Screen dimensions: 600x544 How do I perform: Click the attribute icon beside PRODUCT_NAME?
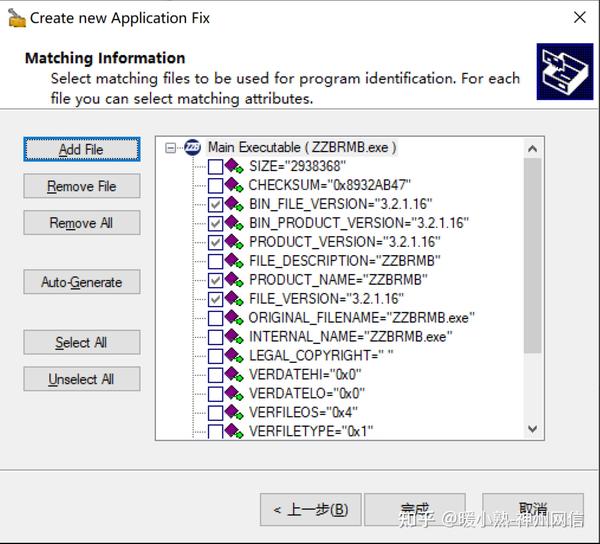click(x=234, y=280)
